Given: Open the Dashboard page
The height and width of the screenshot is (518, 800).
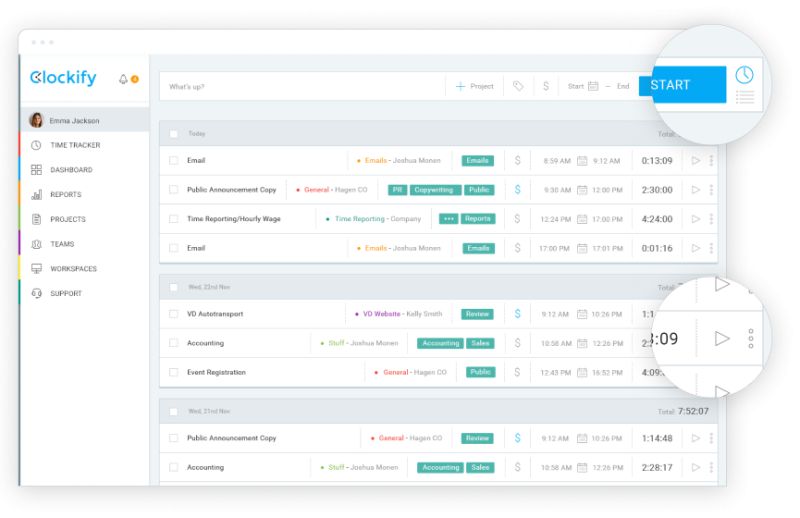Looking at the screenshot, I should [x=71, y=169].
